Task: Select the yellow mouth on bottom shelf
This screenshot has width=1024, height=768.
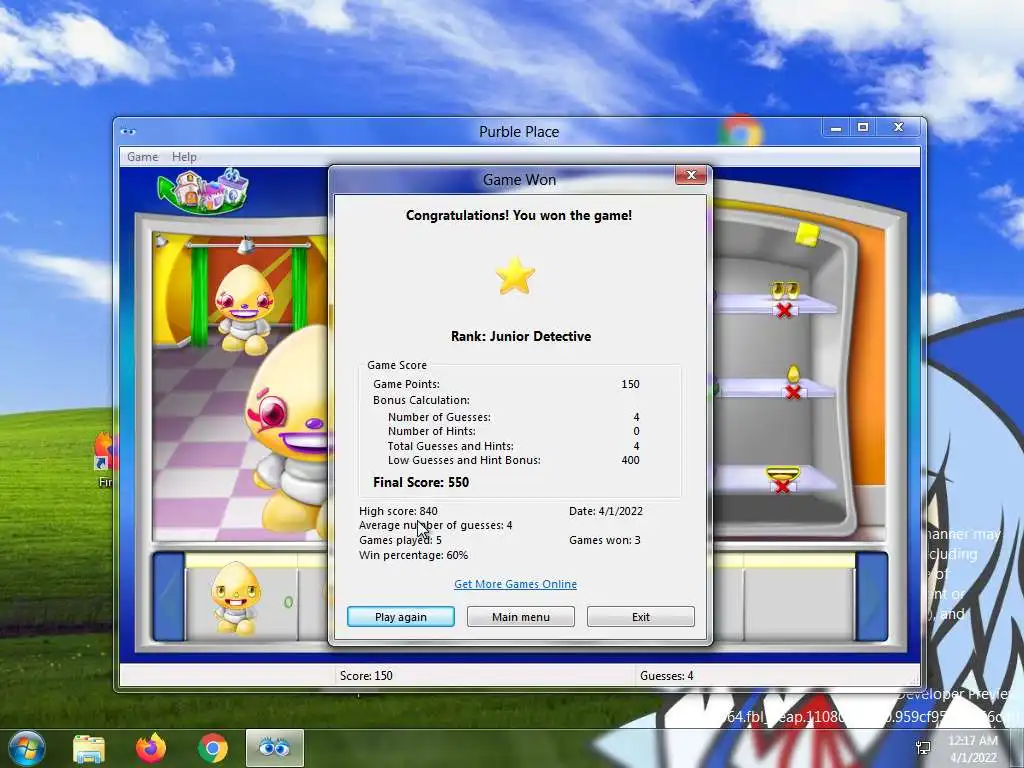Action: click(782, 472)
